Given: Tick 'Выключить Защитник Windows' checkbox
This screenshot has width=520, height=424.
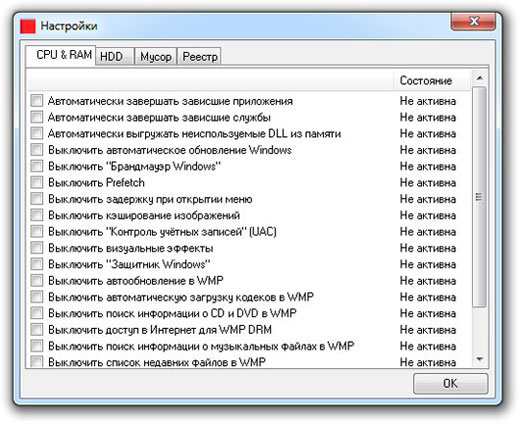Looking at the screenshot, I should (37, 264).
